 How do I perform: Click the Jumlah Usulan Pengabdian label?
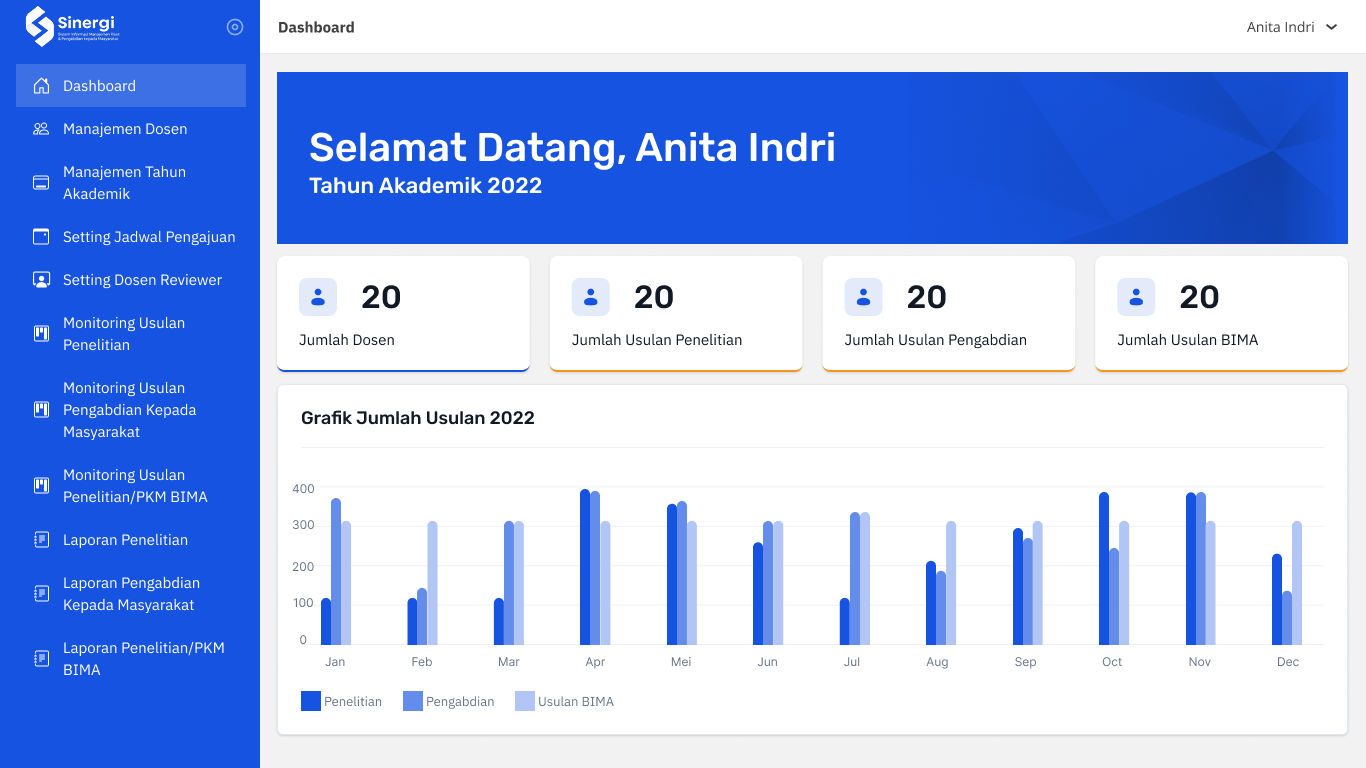(936, 340)
